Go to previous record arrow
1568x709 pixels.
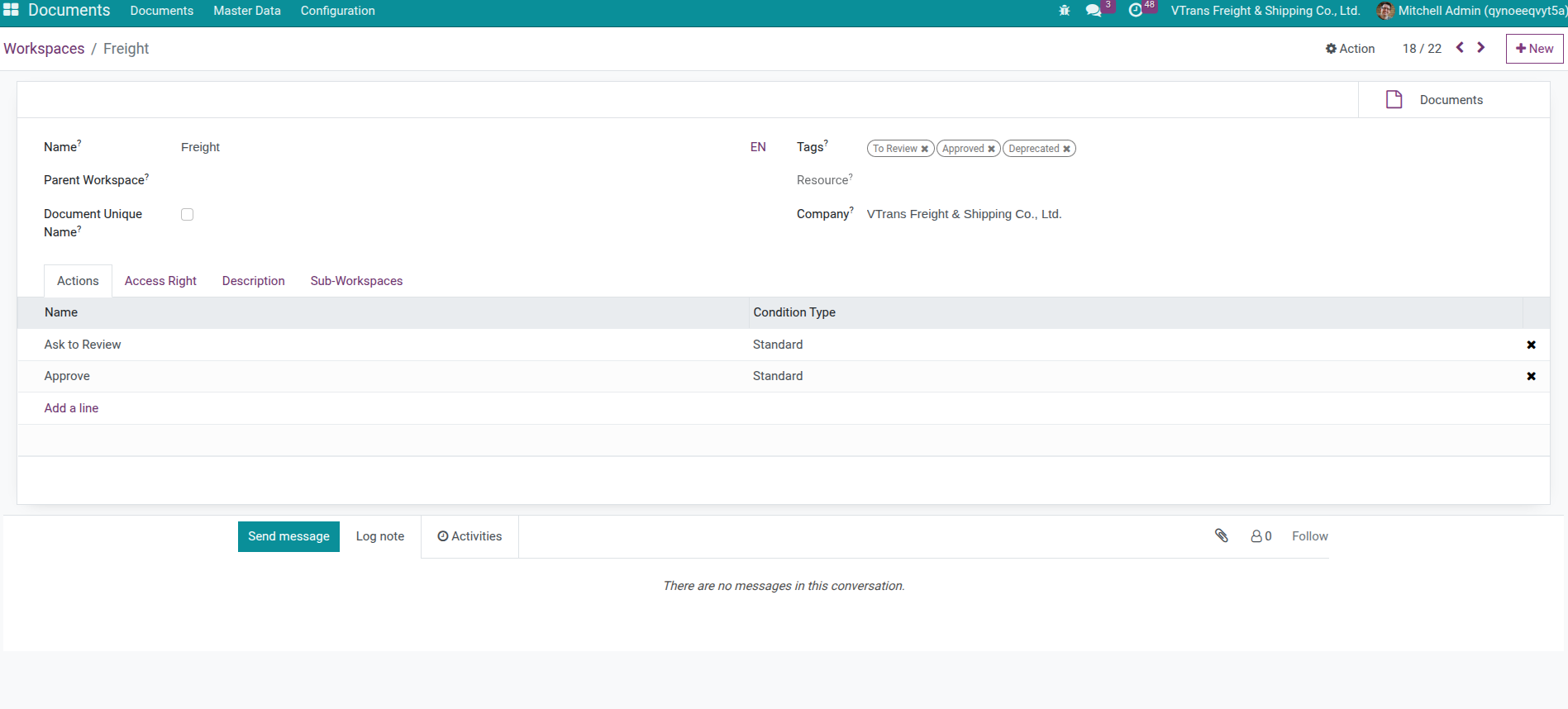click(x=1460, y=48)
